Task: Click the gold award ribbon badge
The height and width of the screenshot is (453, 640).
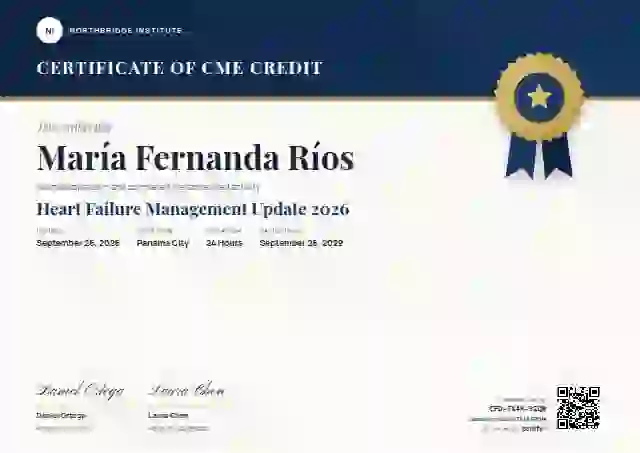Action: point(539,116)
